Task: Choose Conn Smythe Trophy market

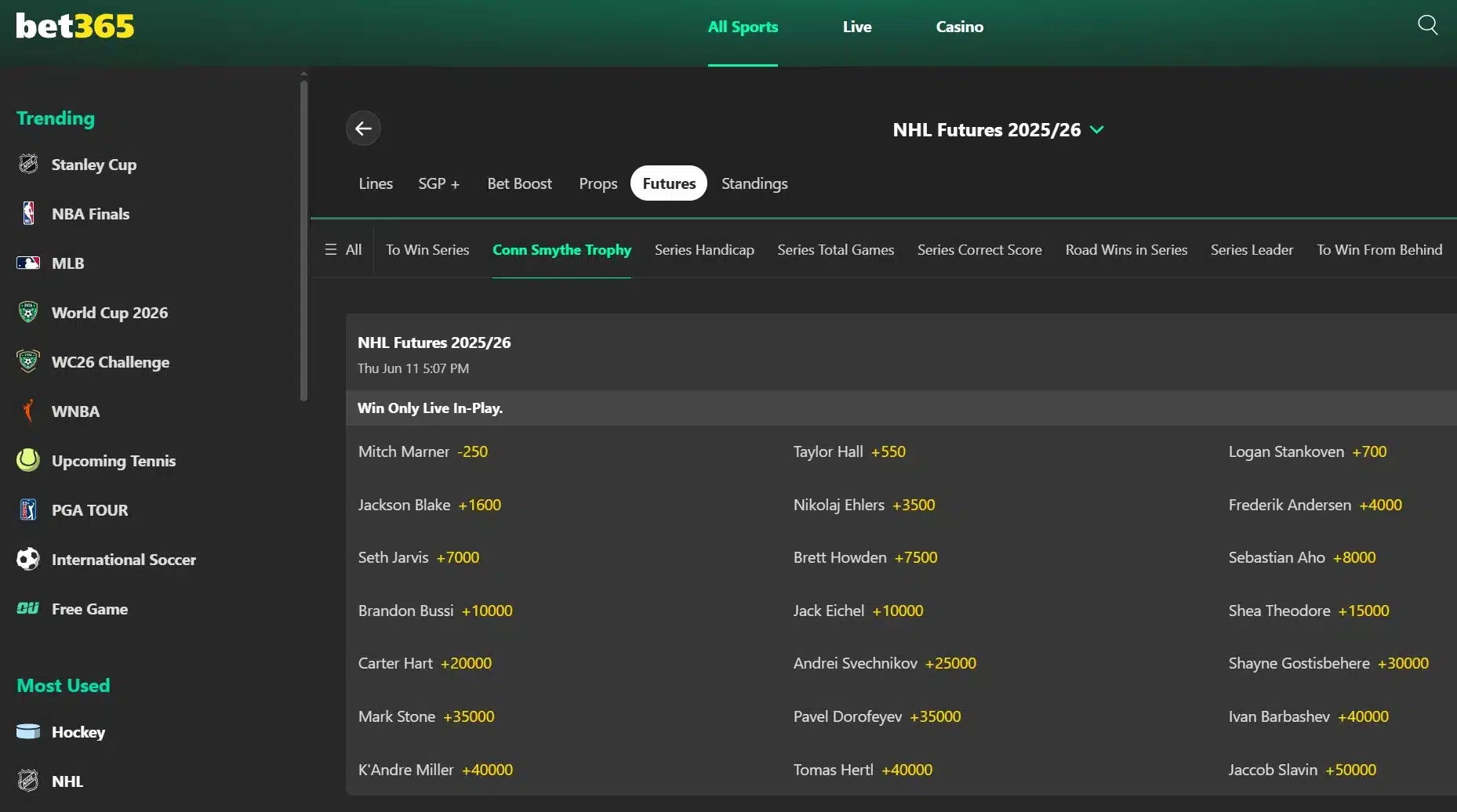Action: pos(561,249)
